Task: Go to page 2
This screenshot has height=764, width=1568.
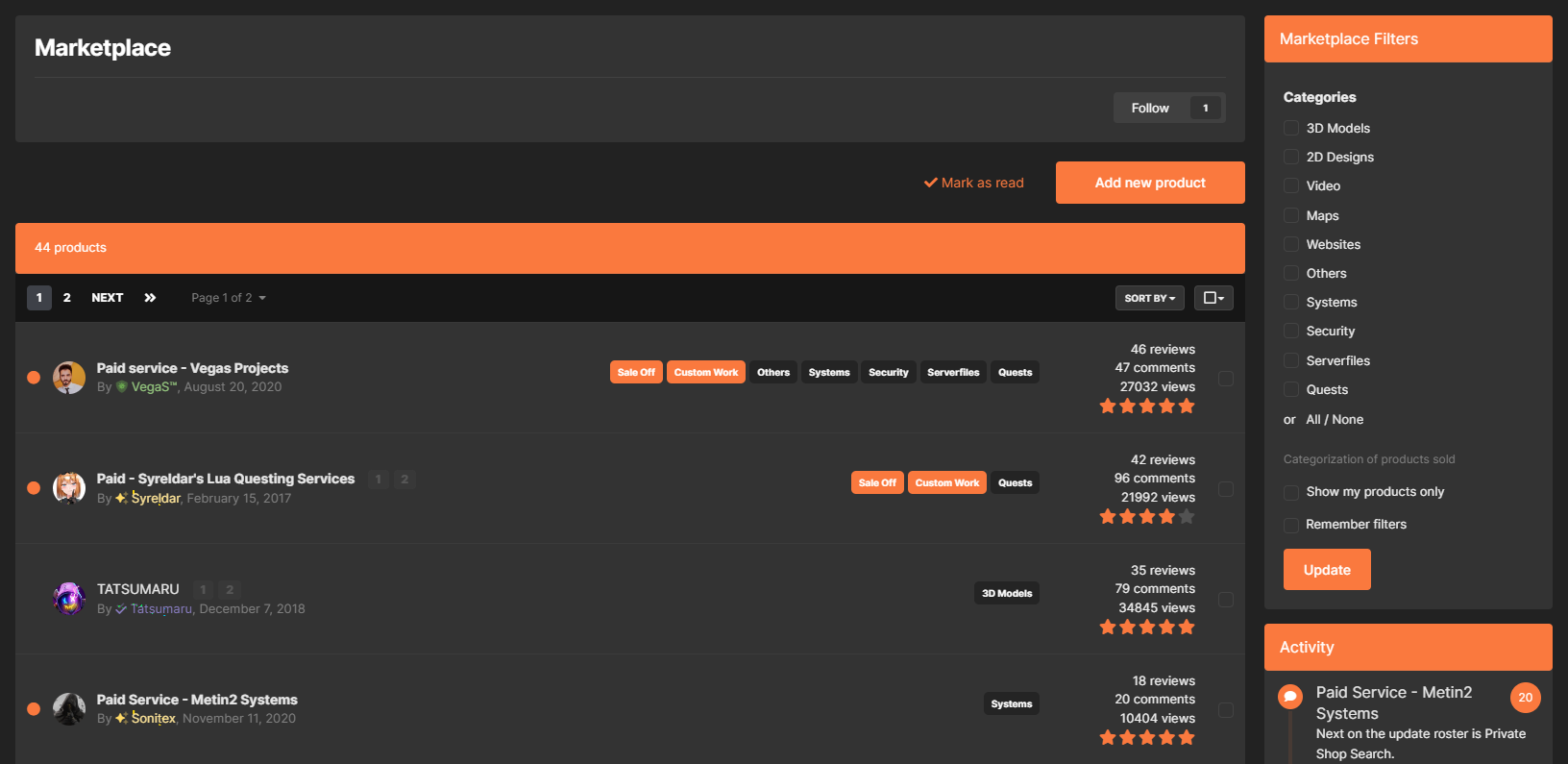Action: (x=66, y=298)
